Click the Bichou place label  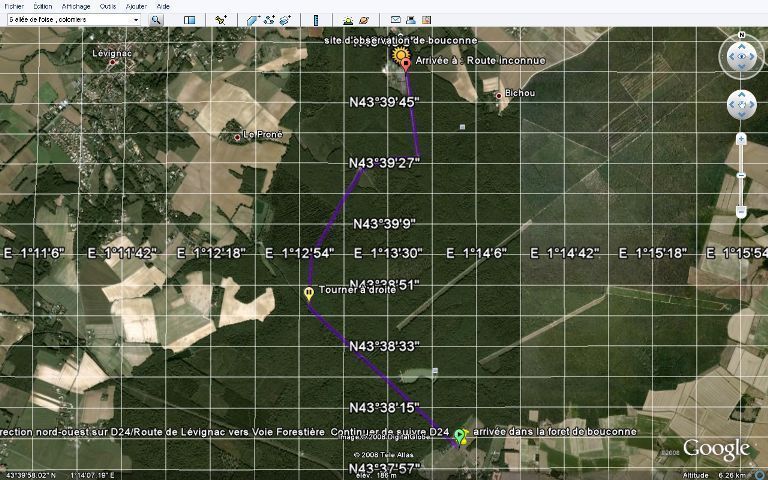(x=520, y=93)
